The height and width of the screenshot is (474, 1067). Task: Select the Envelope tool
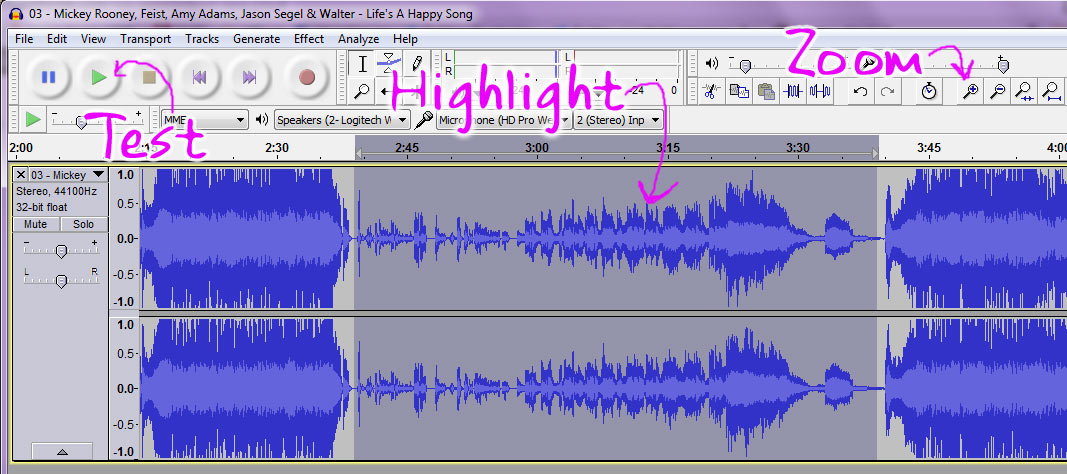click(x=389, y=65)
